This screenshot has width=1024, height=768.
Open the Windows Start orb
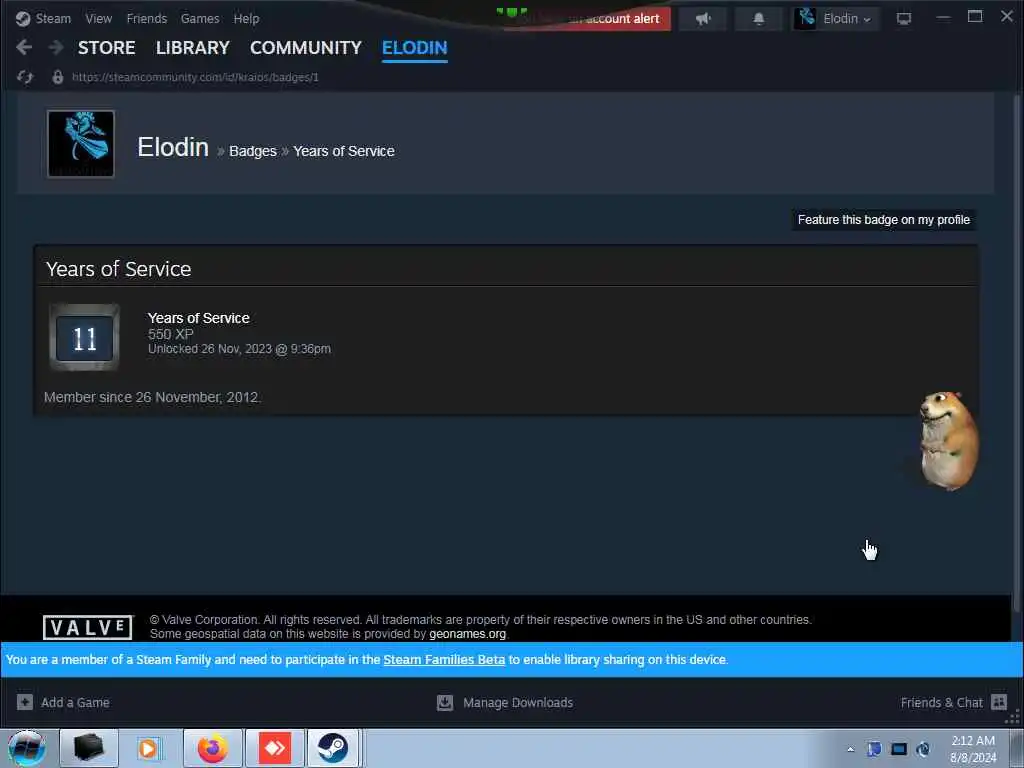27,748
